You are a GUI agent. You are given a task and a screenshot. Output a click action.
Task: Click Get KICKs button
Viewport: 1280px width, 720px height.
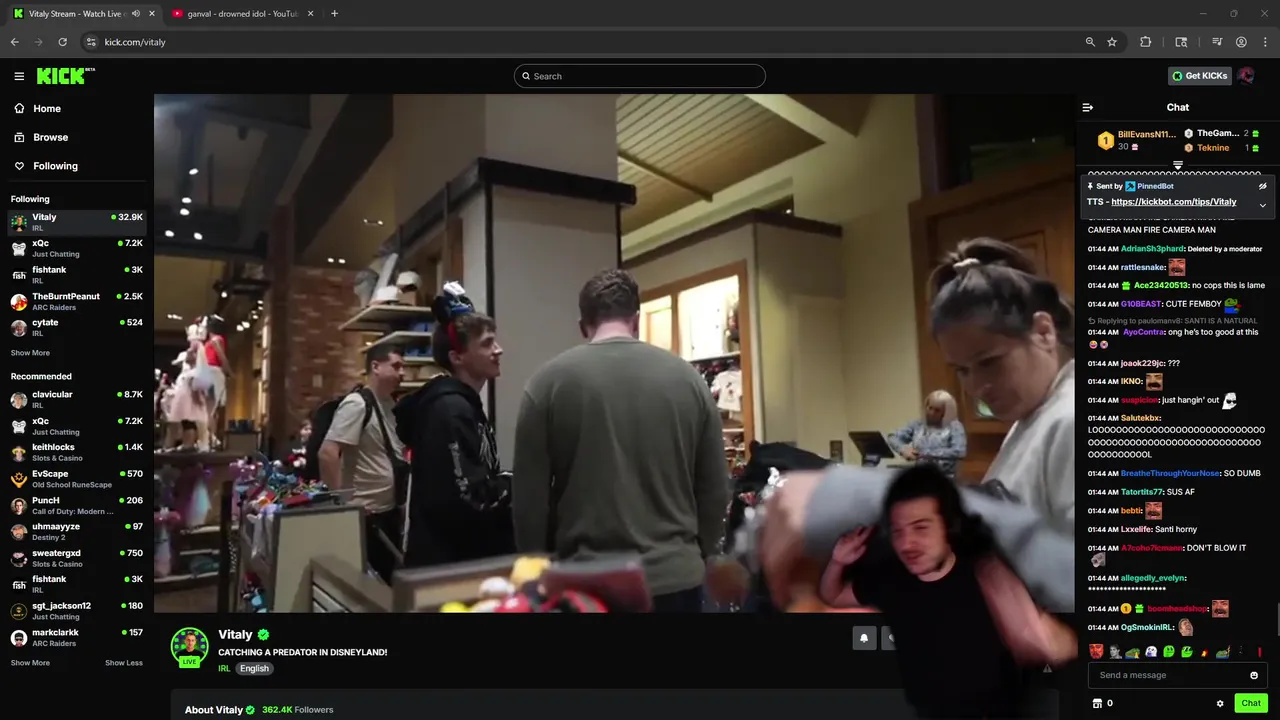coord(1199,76)
